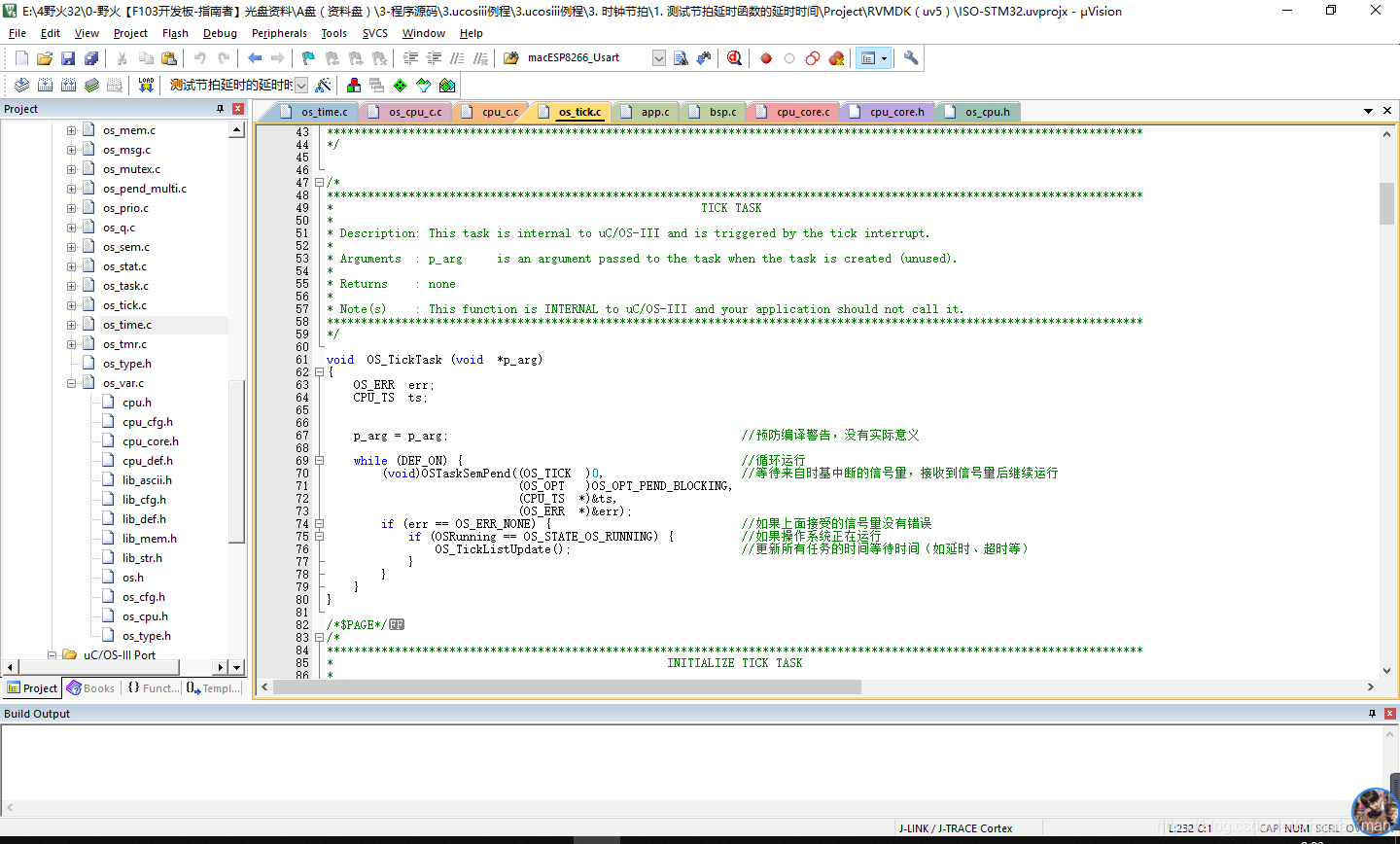Open the Project menu
Screen dimensions: 1400x844
[x=130, y=33]
